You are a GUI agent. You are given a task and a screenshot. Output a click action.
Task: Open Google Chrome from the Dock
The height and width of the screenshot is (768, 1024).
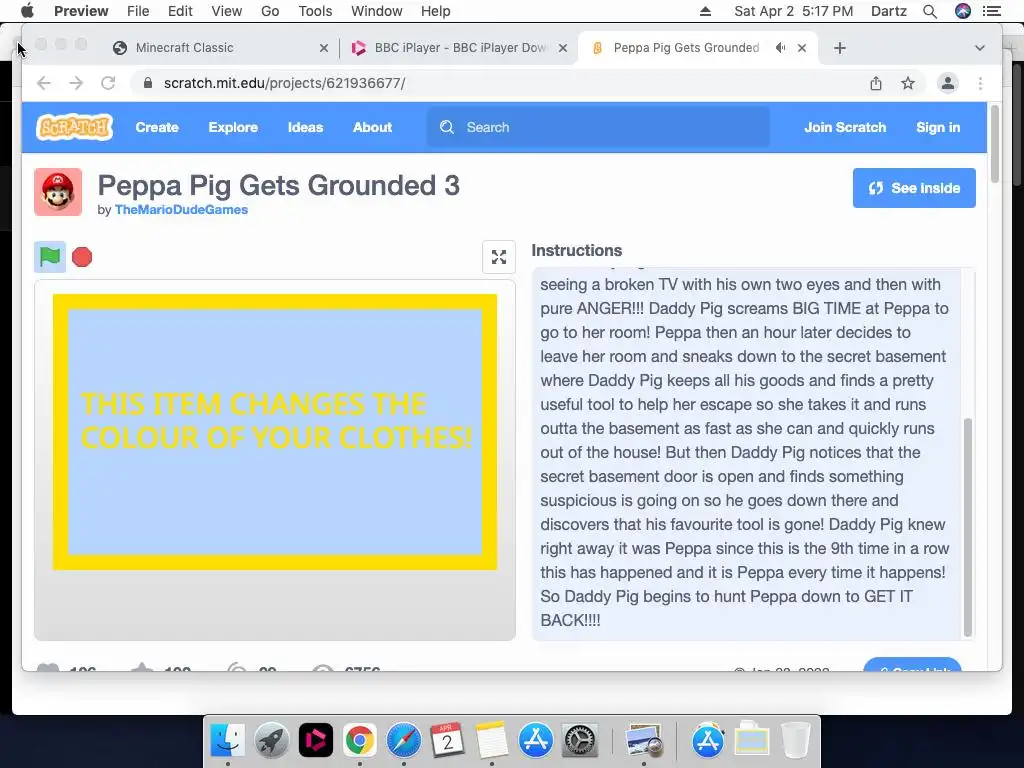pos(360,741)
